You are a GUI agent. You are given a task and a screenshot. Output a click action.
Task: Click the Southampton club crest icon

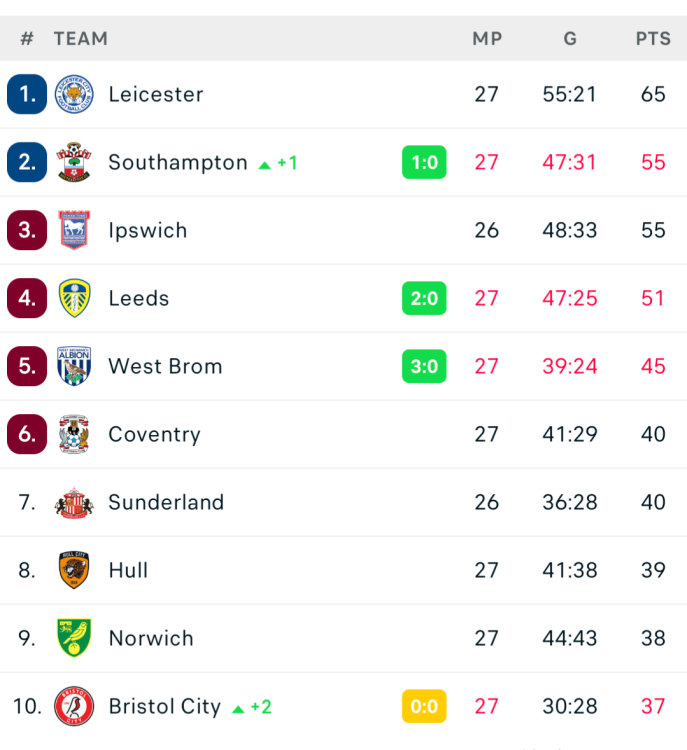coord(74,162)
